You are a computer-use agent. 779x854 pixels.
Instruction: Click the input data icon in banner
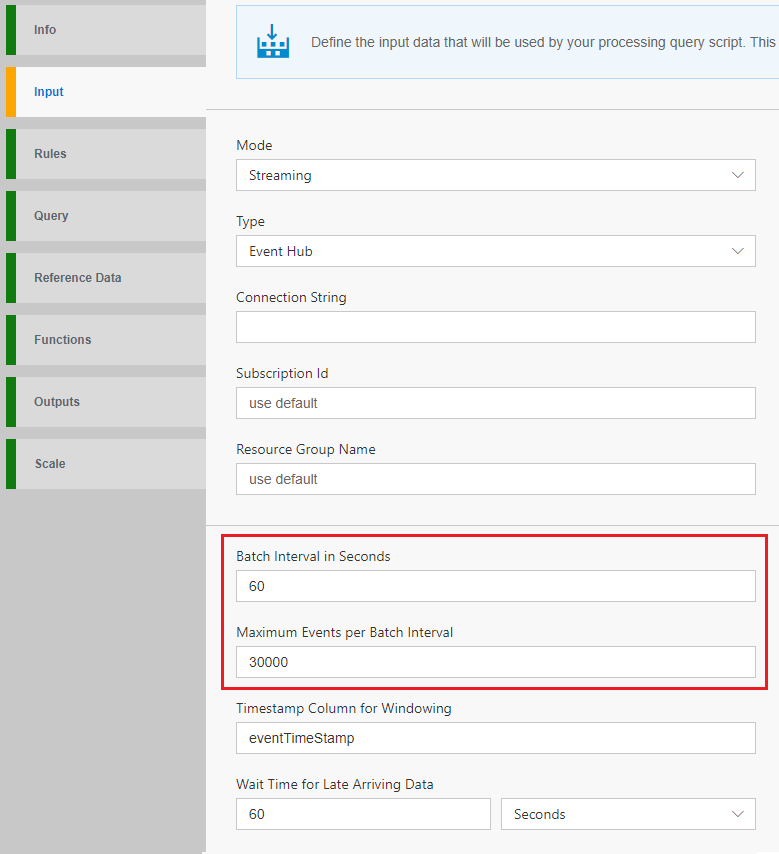pos(272,41)
